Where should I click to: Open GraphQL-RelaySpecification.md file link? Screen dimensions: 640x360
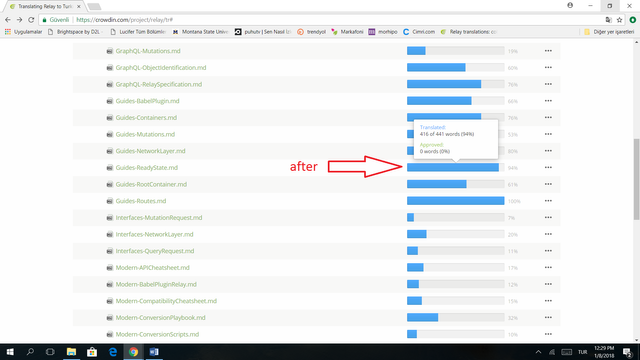click(x=159, y=84)
